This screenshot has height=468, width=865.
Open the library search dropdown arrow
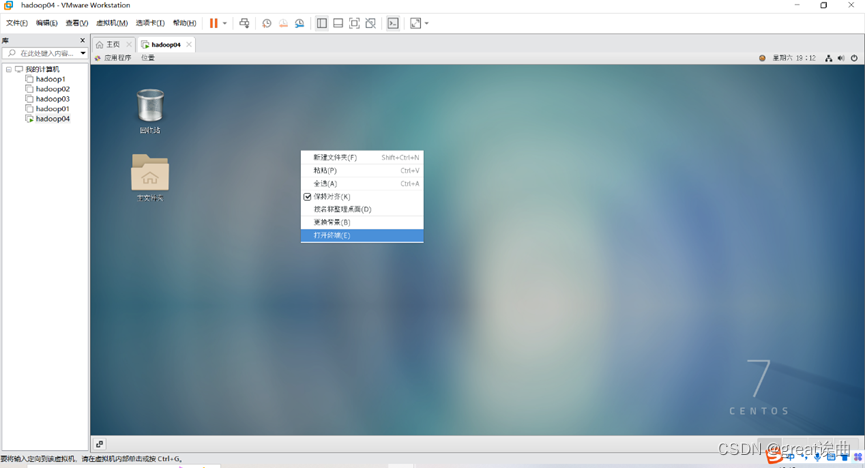pos(83,53)
